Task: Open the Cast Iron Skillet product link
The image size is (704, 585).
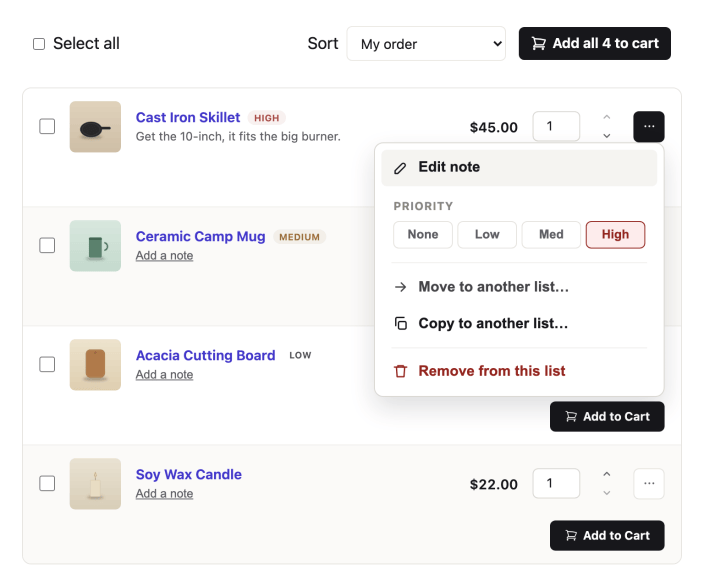Action: (x=188, y=118)
